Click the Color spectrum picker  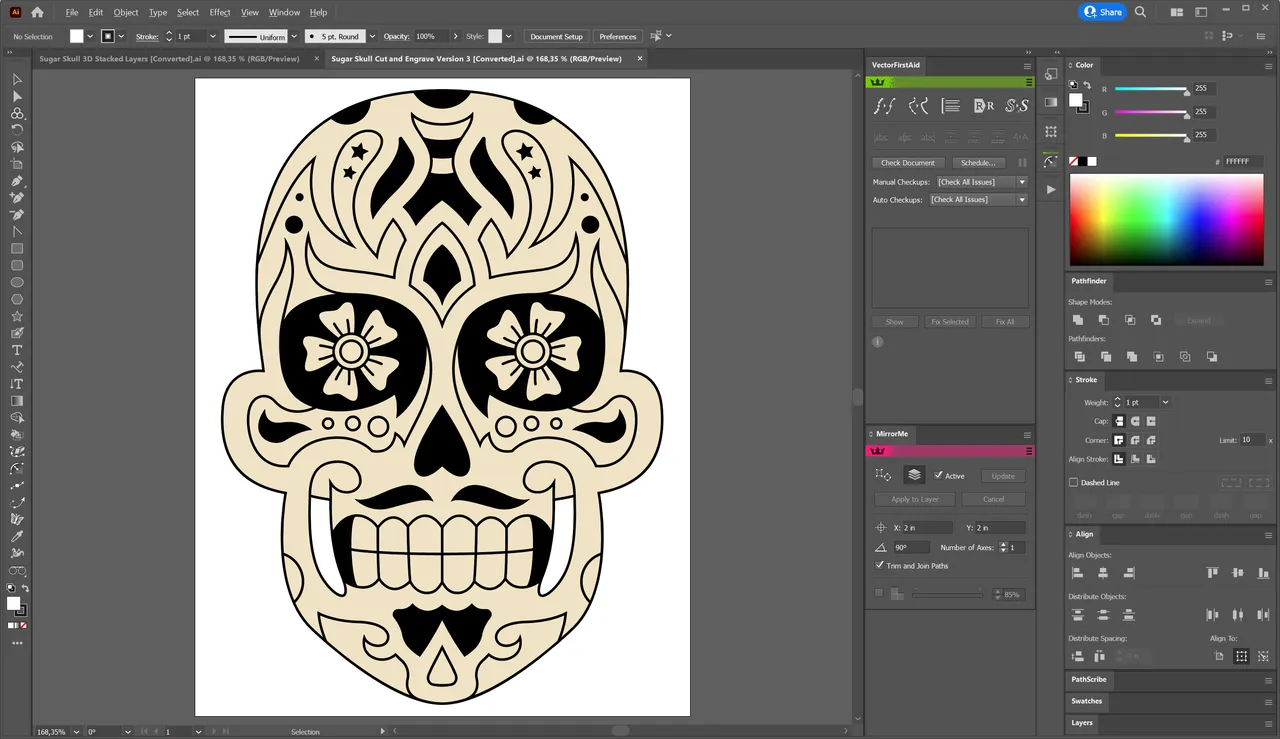click(1166, 219)
